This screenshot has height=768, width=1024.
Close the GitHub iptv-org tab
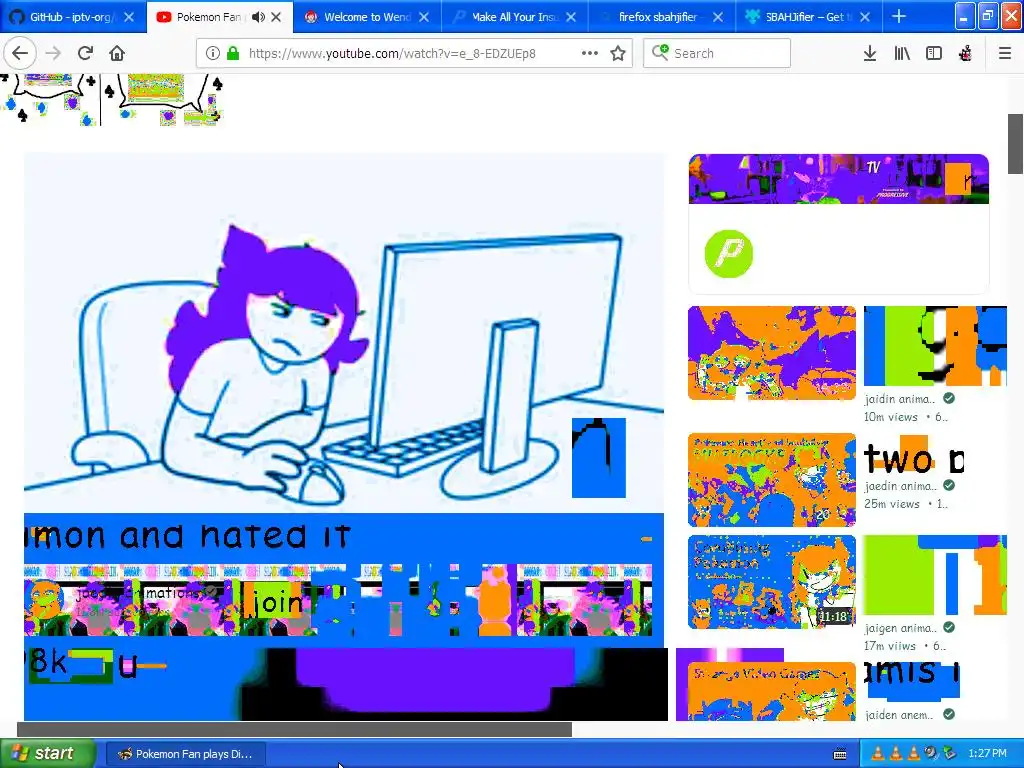tap(129, 17)
